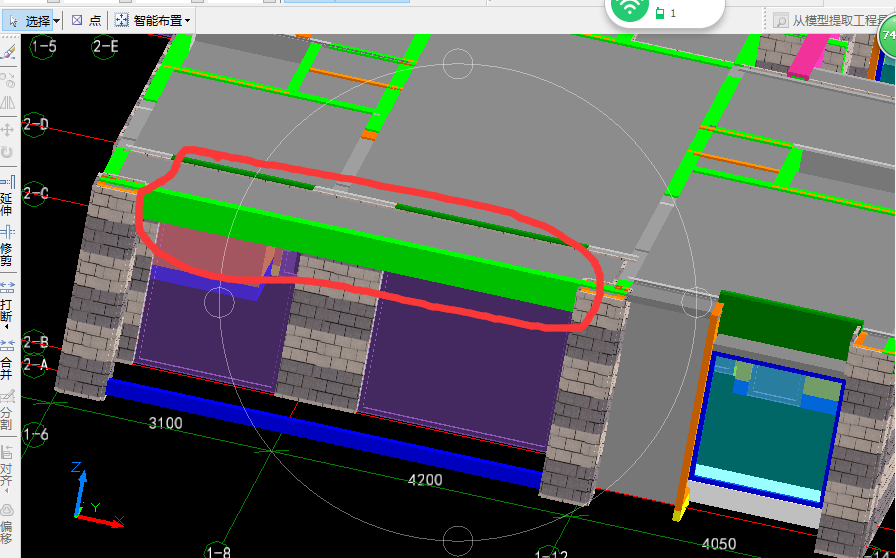Click the green 74 floating ball

coord(888,35)
